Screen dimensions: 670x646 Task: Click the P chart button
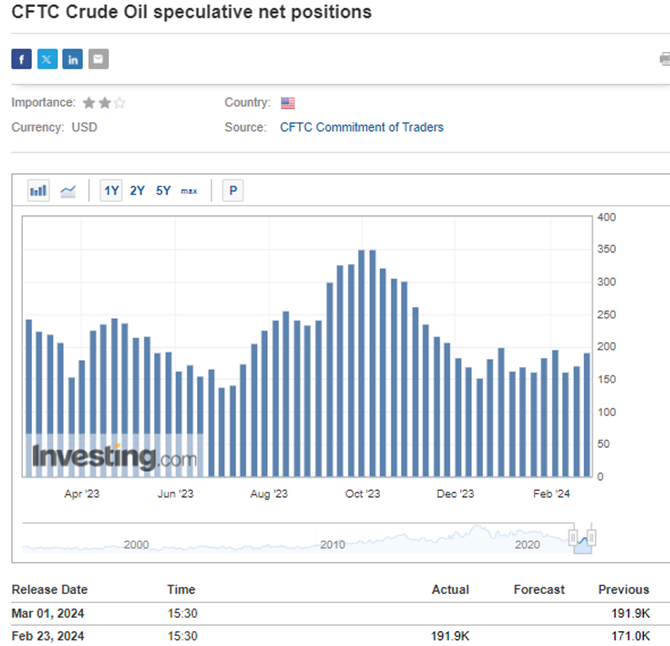233,191
